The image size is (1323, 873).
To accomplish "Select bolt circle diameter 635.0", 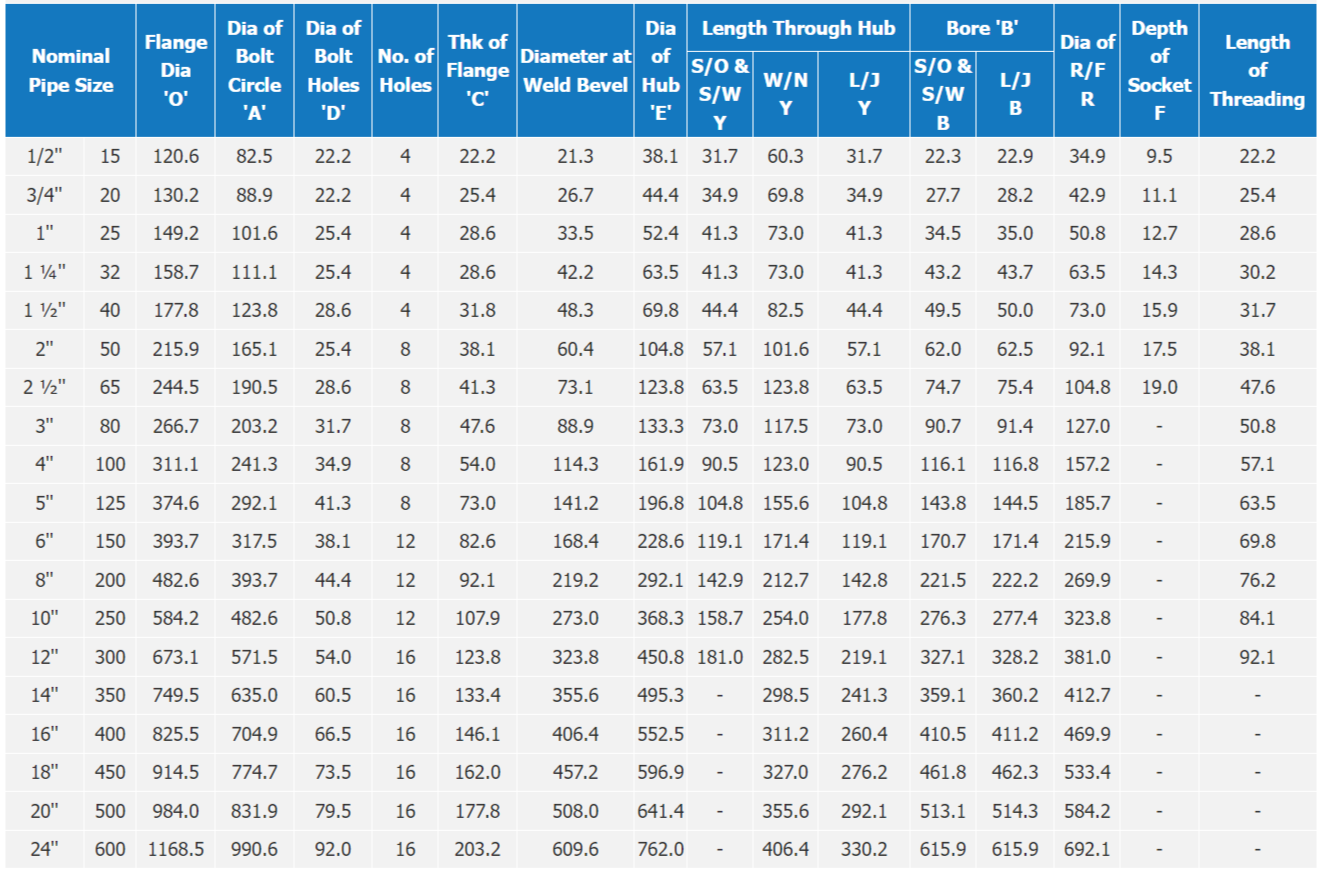I will tap(254, 696).
